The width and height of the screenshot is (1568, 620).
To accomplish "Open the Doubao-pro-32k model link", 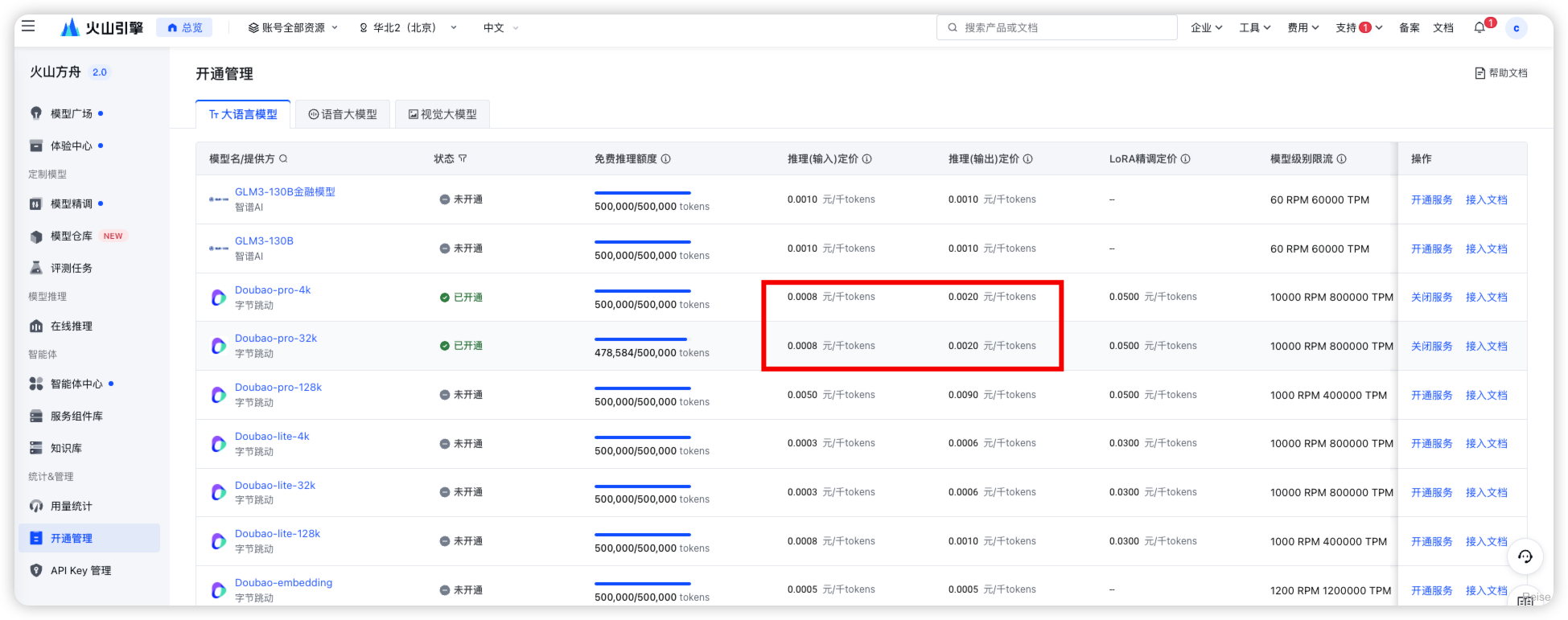I will (x=276, y=339).
